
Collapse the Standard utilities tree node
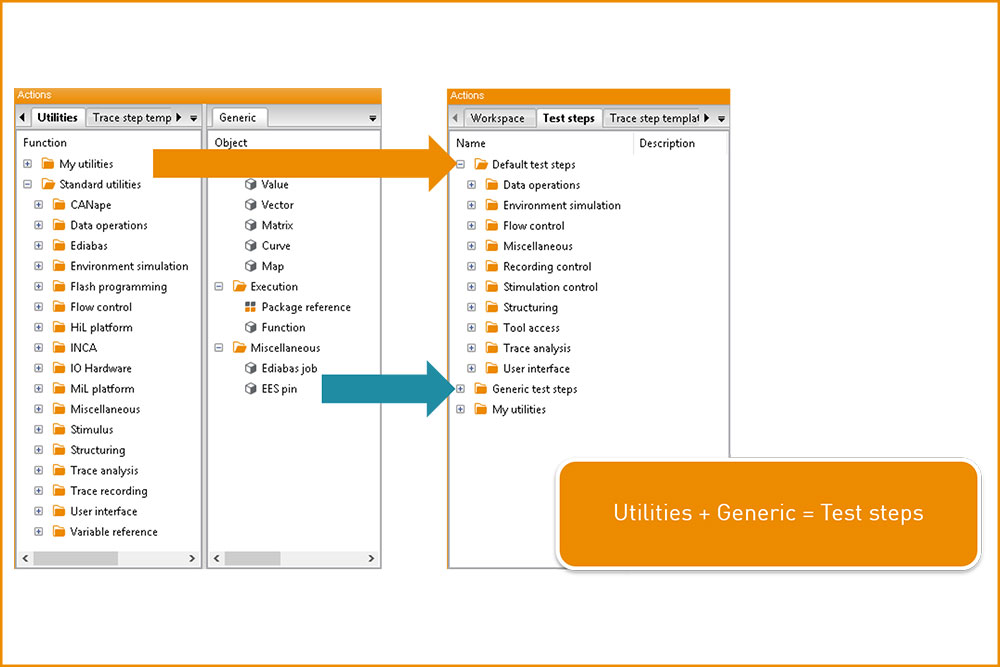click(x=27, y=185)
